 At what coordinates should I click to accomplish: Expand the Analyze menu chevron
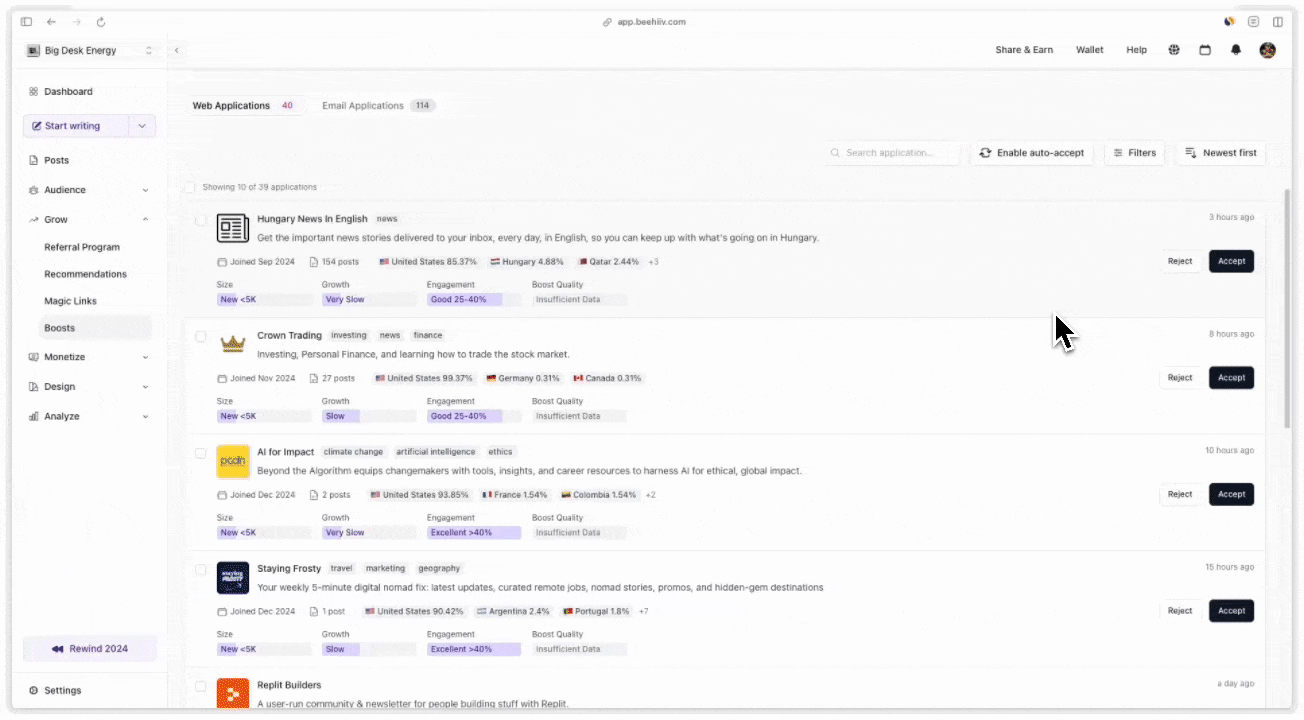[x=146, y=416]
